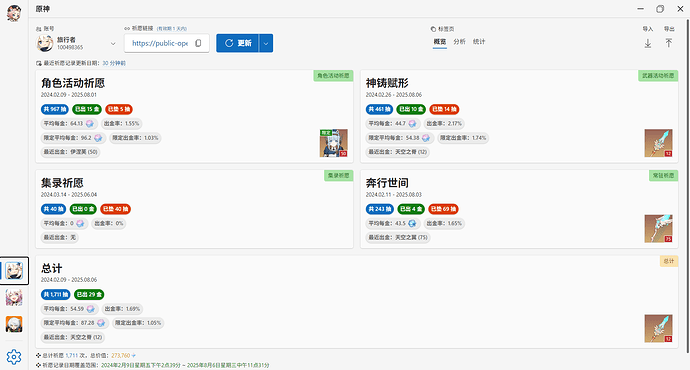Click the 共 40 抽 badge

(x=53, y=209)
